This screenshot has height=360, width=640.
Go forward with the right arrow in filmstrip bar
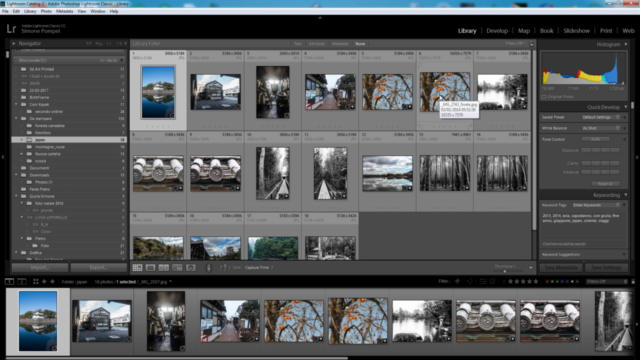(52, 282)
